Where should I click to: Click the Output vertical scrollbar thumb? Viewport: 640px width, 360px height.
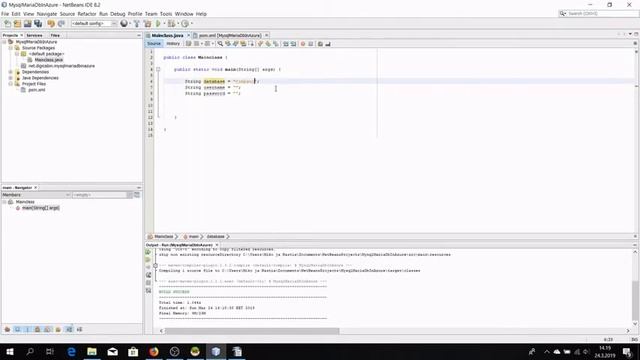coord(635,299)
